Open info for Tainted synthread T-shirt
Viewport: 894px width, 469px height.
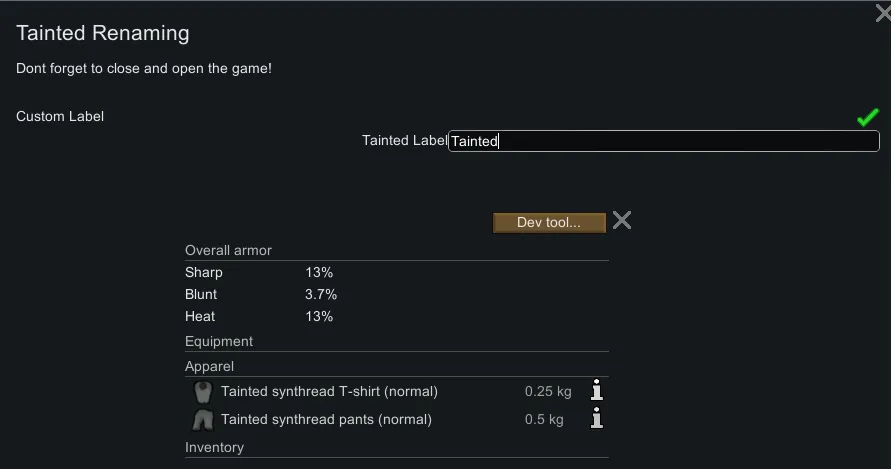(x=597, y=391)
